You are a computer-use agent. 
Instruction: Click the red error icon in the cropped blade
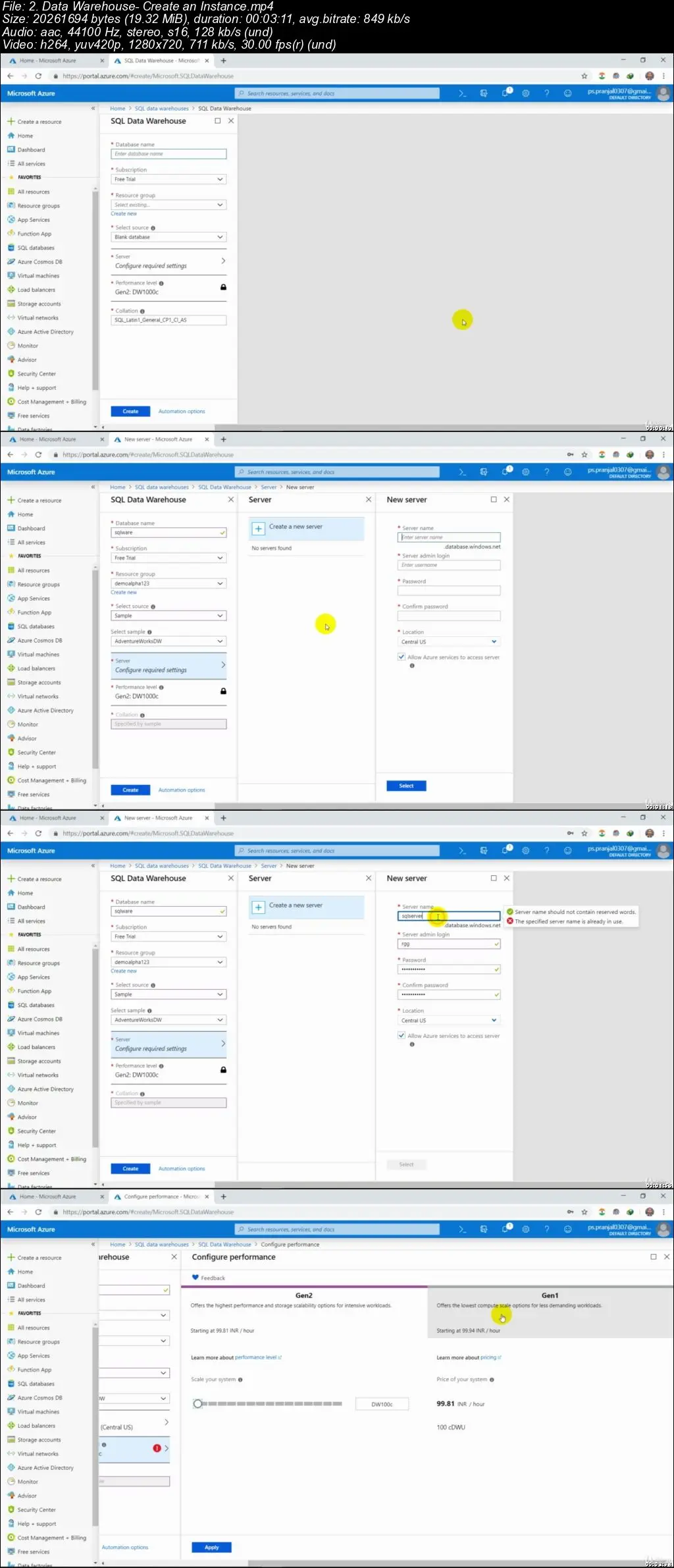[x=157, y=1448]
